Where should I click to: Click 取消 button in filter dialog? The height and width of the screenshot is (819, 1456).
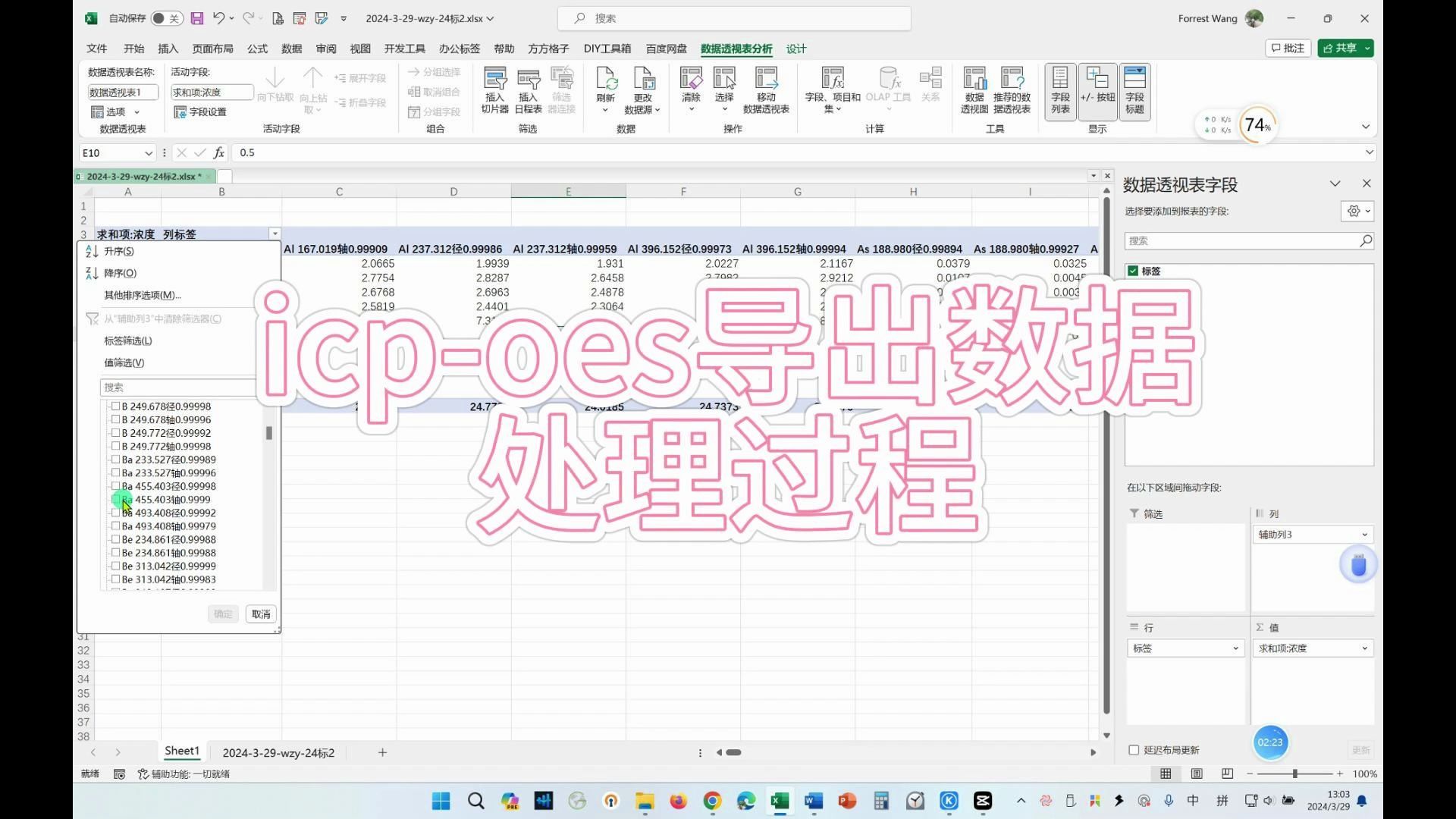pyautogui.click(x=260, y=614)
